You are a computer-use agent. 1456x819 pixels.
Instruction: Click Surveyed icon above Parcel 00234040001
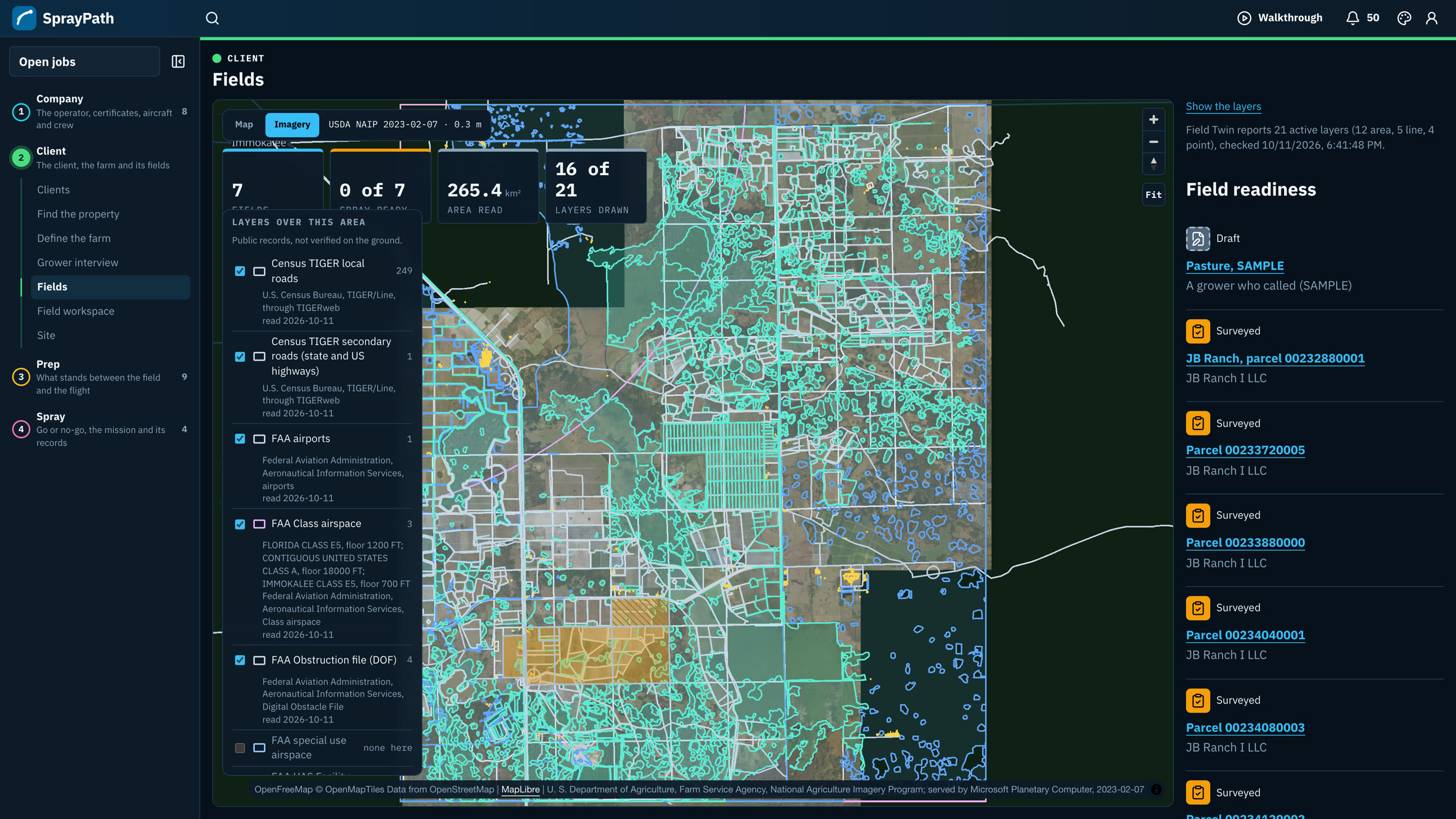(x=1198, y=608)
